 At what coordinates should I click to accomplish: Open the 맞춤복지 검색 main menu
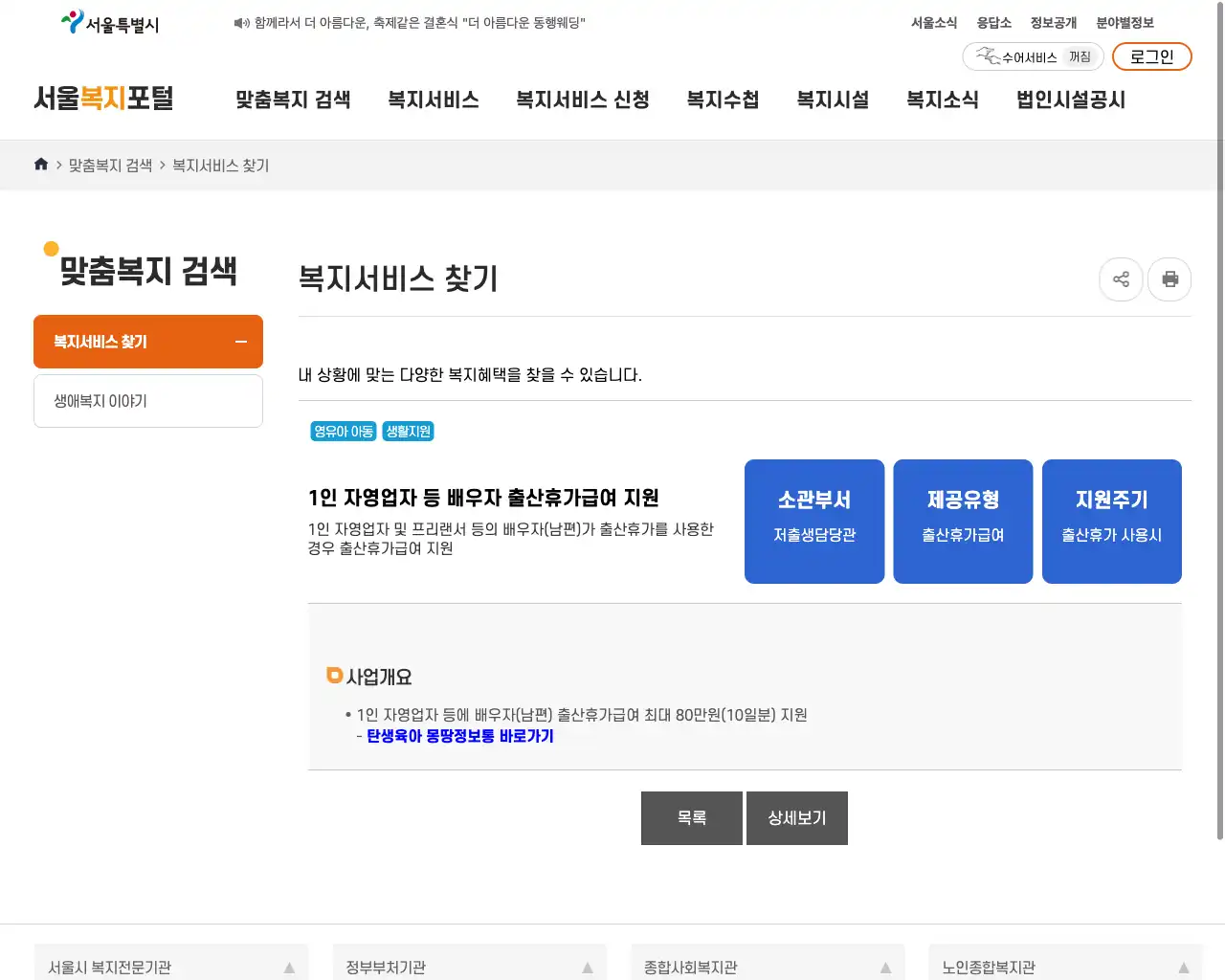tap(293, 100)
